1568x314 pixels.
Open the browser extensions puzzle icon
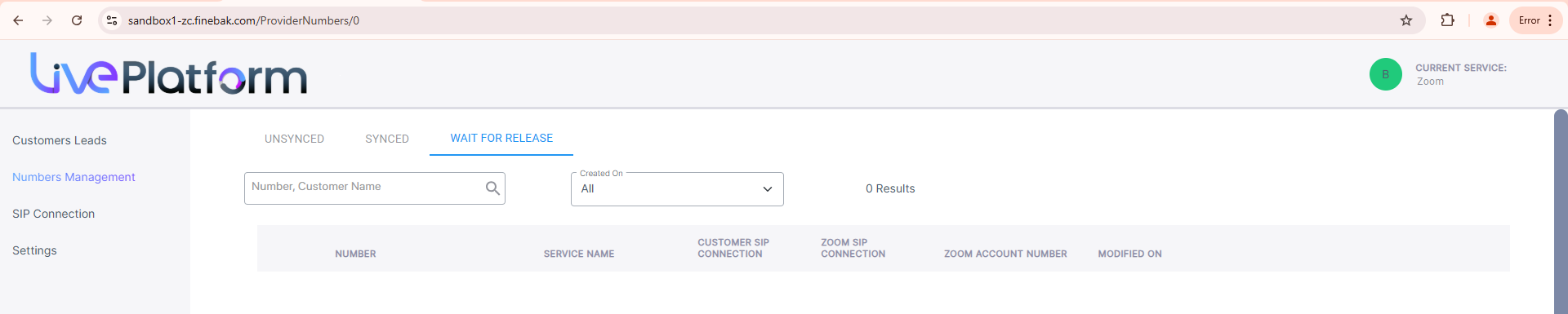(1447, 20)
